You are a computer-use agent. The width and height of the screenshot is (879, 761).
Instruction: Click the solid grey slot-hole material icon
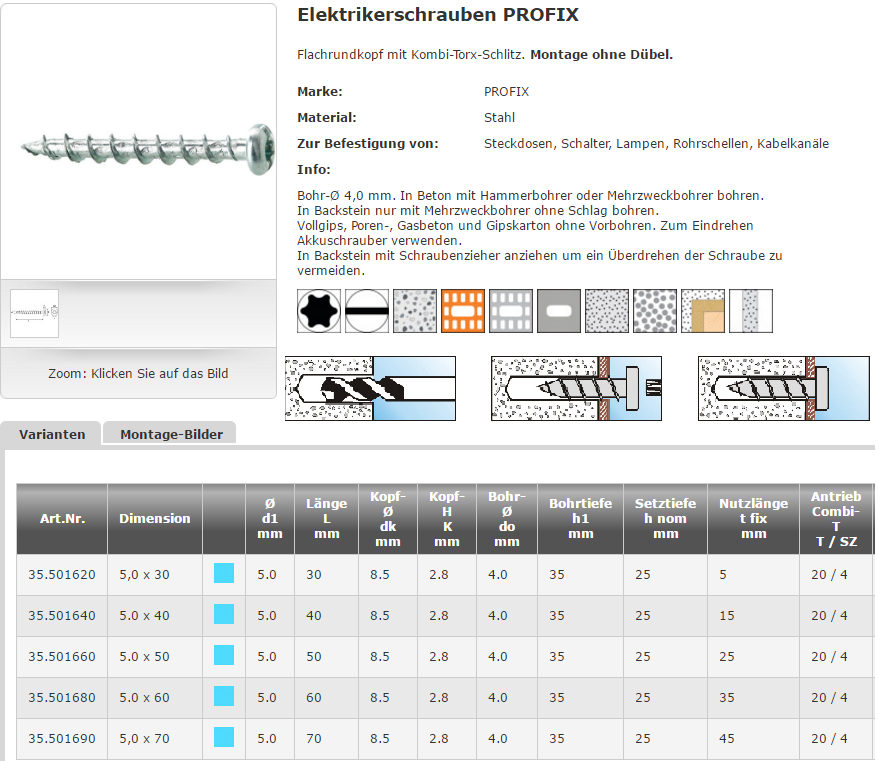[559, 311]
